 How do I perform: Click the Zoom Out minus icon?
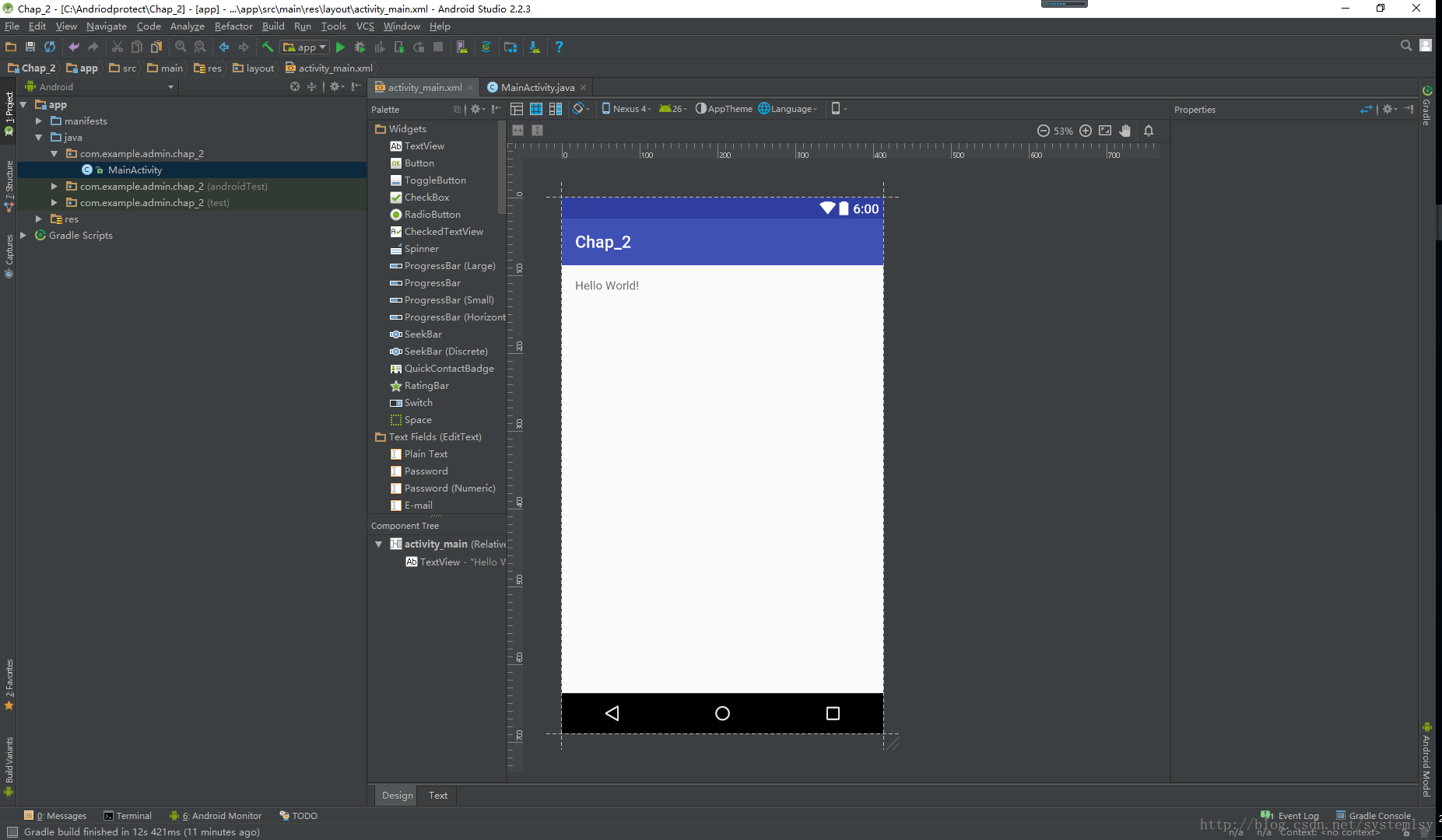click(1044, 131)
